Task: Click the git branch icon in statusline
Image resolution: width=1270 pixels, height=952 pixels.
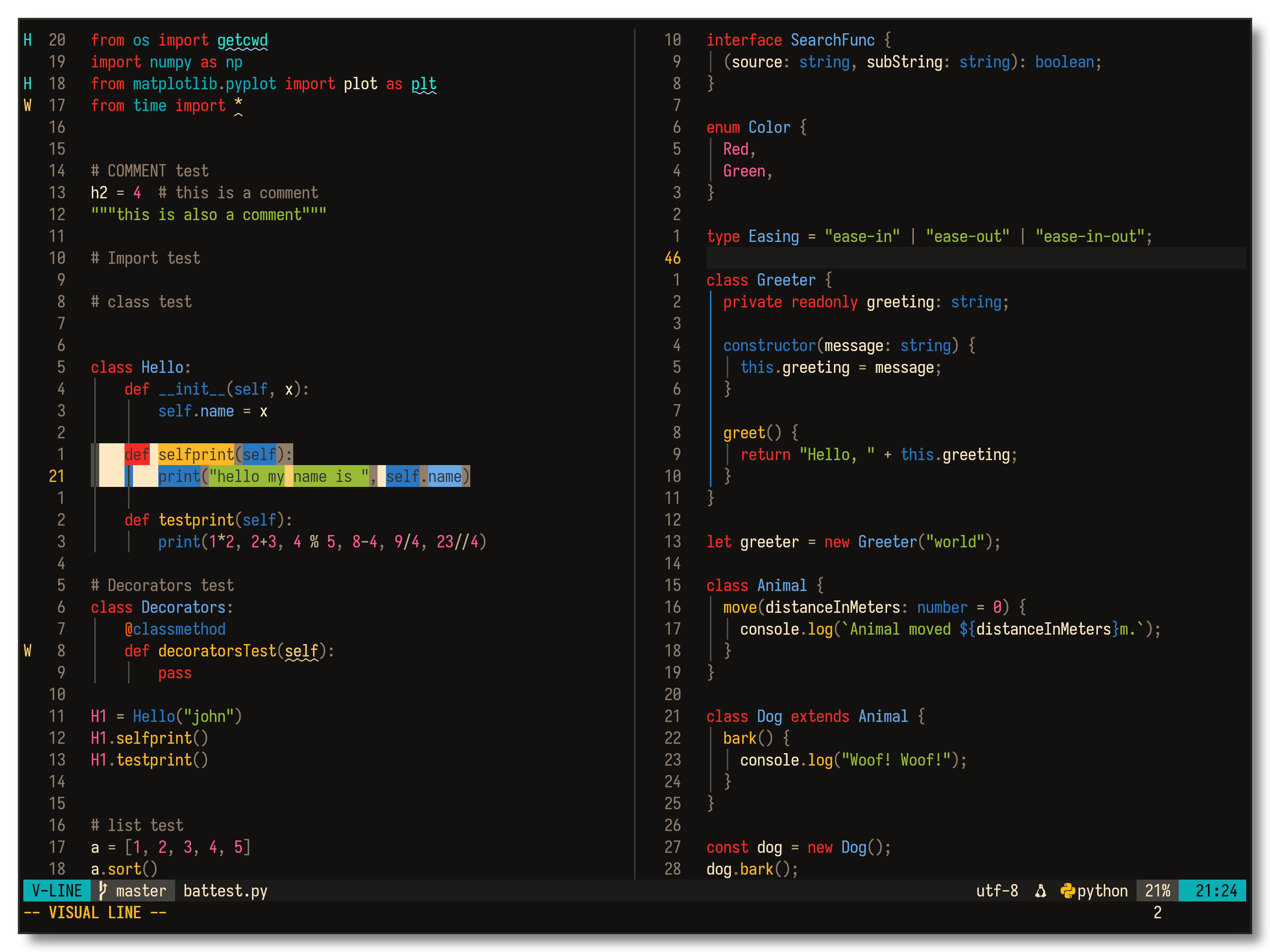Action: pyautogui.click(x=103, y=890)
